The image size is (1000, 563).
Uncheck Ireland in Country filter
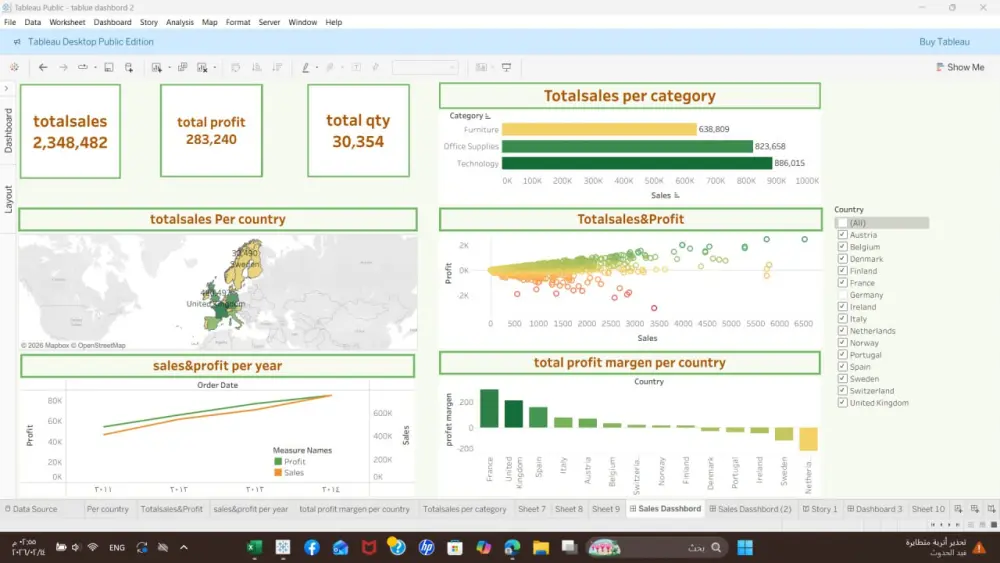point(842,307)
